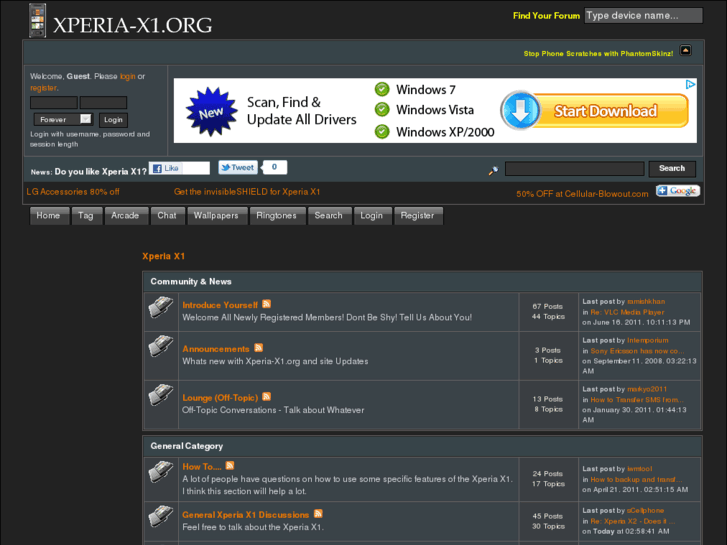
Task: Click the Find Your Forum device name field
Action: 643,15
